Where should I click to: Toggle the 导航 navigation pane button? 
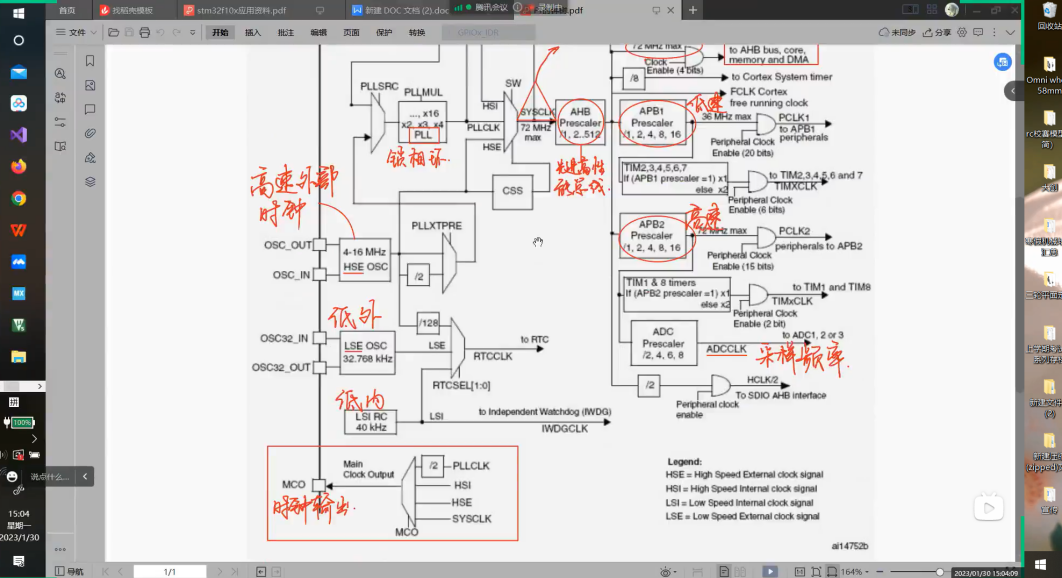pos(69,571)
